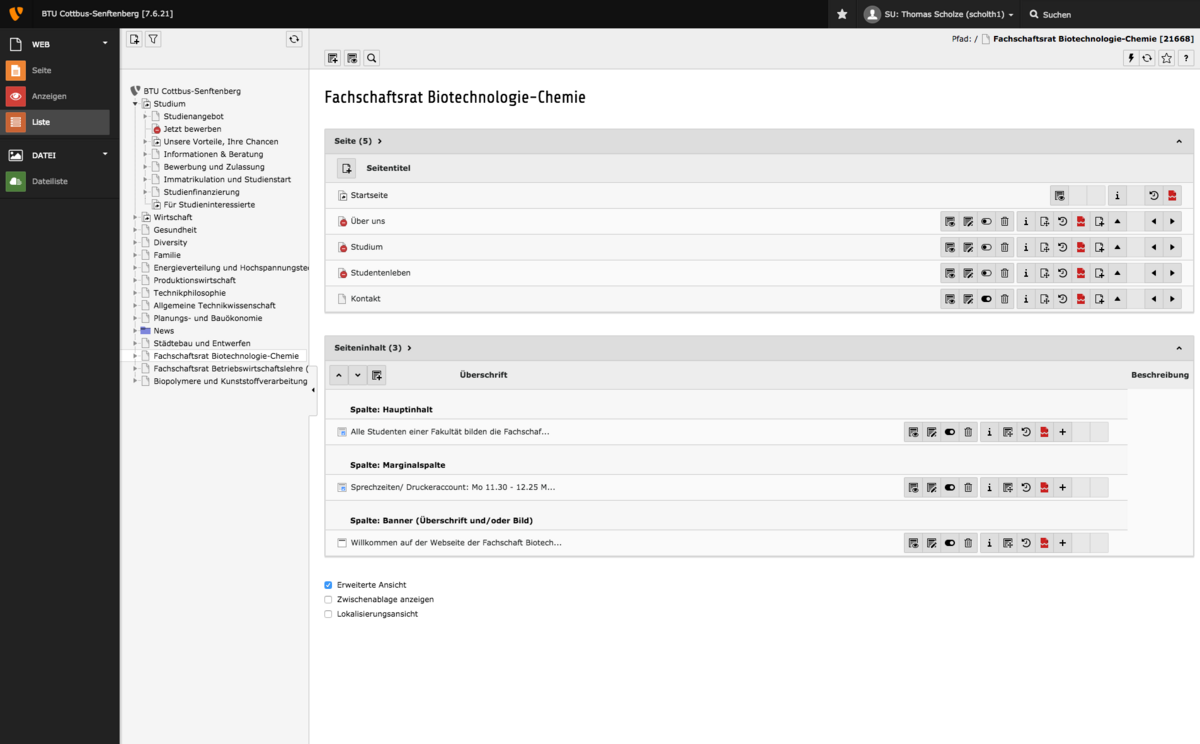Open the Seite module in sidebar
This screenshot has height=744, width=1200.
[x=41, y=70]
